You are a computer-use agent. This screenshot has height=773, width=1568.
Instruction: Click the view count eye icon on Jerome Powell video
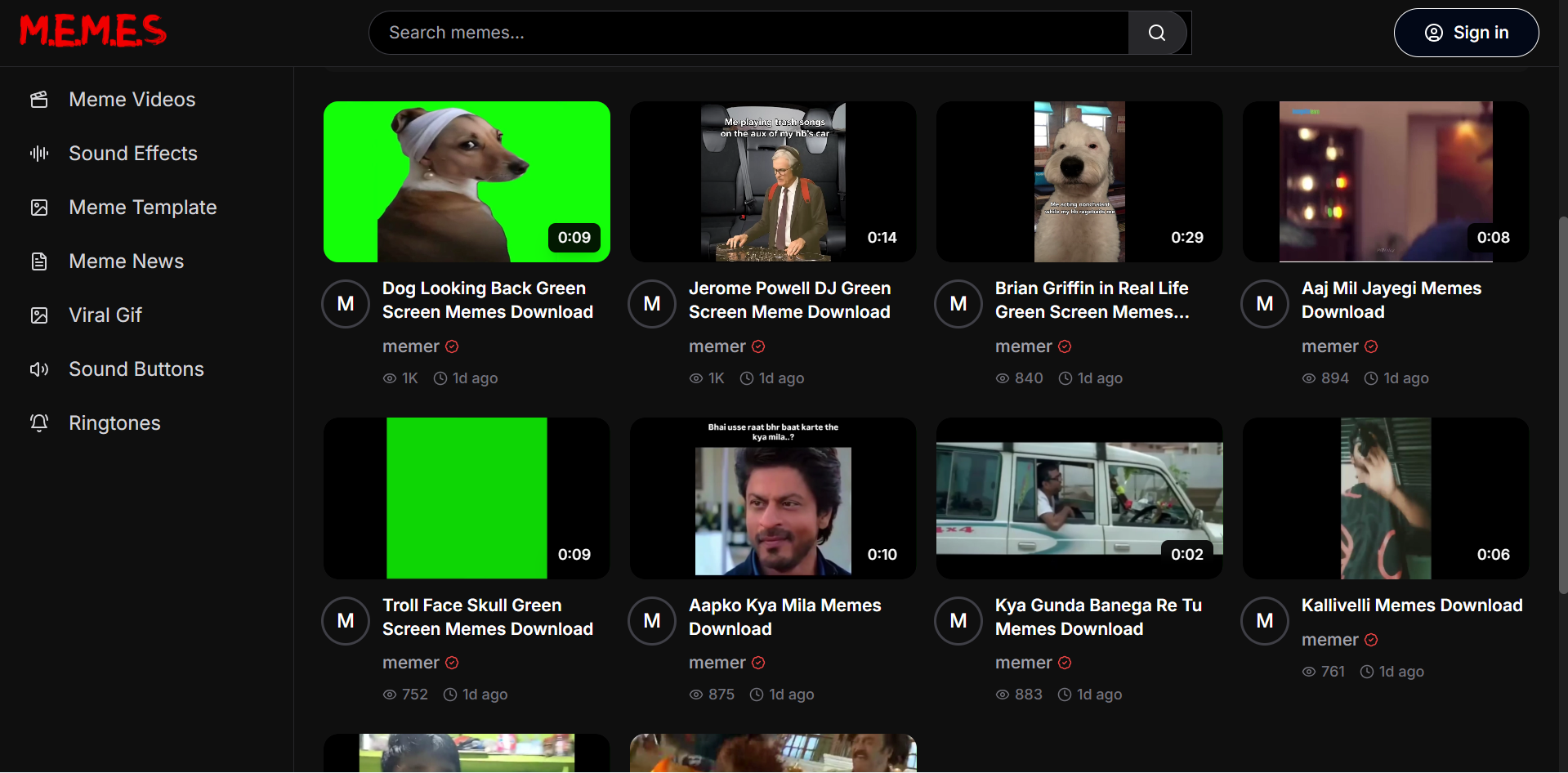(695, 378)
